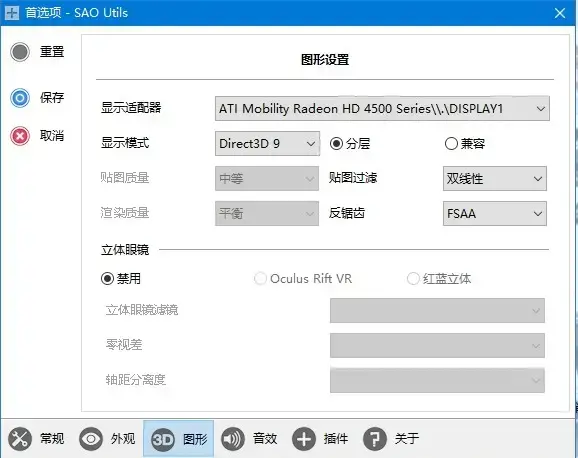The image size is (578, 458).
Task: Click the 3D Graphics (图形) tab icon
Action: 163,439
